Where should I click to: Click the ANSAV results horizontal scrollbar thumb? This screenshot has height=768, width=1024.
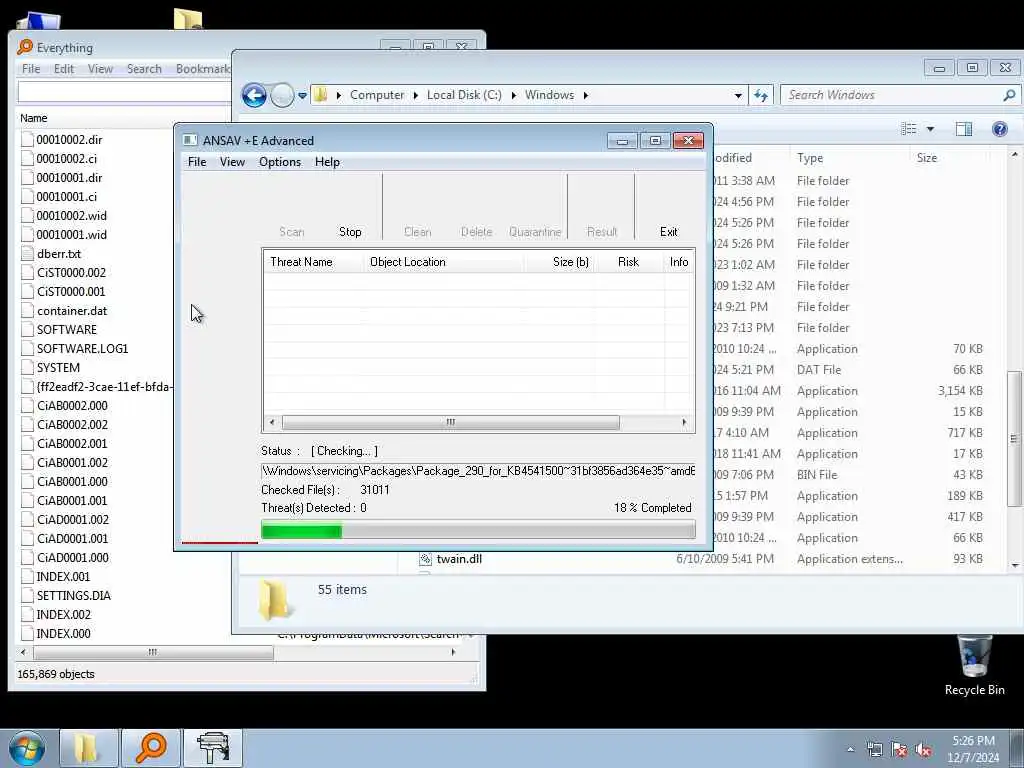(451, 423)
